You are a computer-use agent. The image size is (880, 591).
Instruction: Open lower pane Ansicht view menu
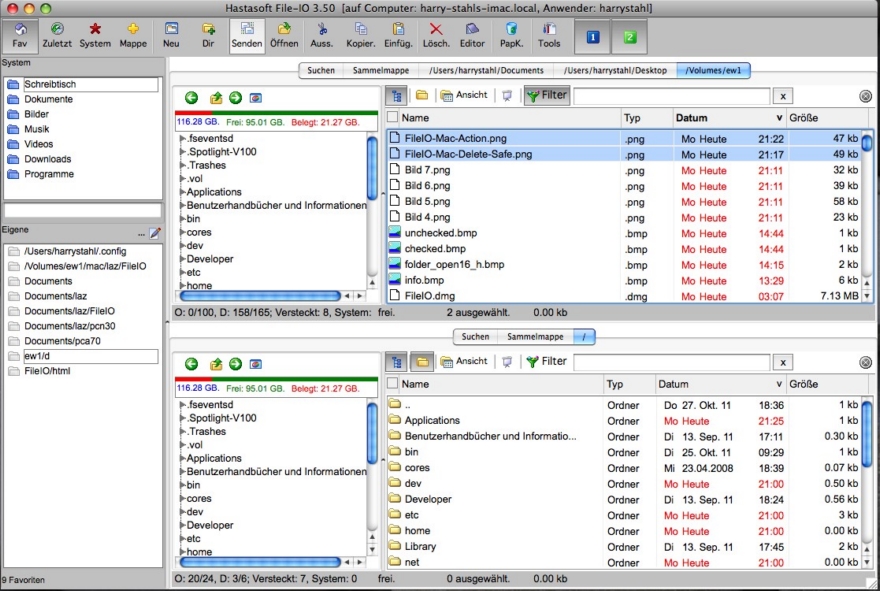(464, 361)
